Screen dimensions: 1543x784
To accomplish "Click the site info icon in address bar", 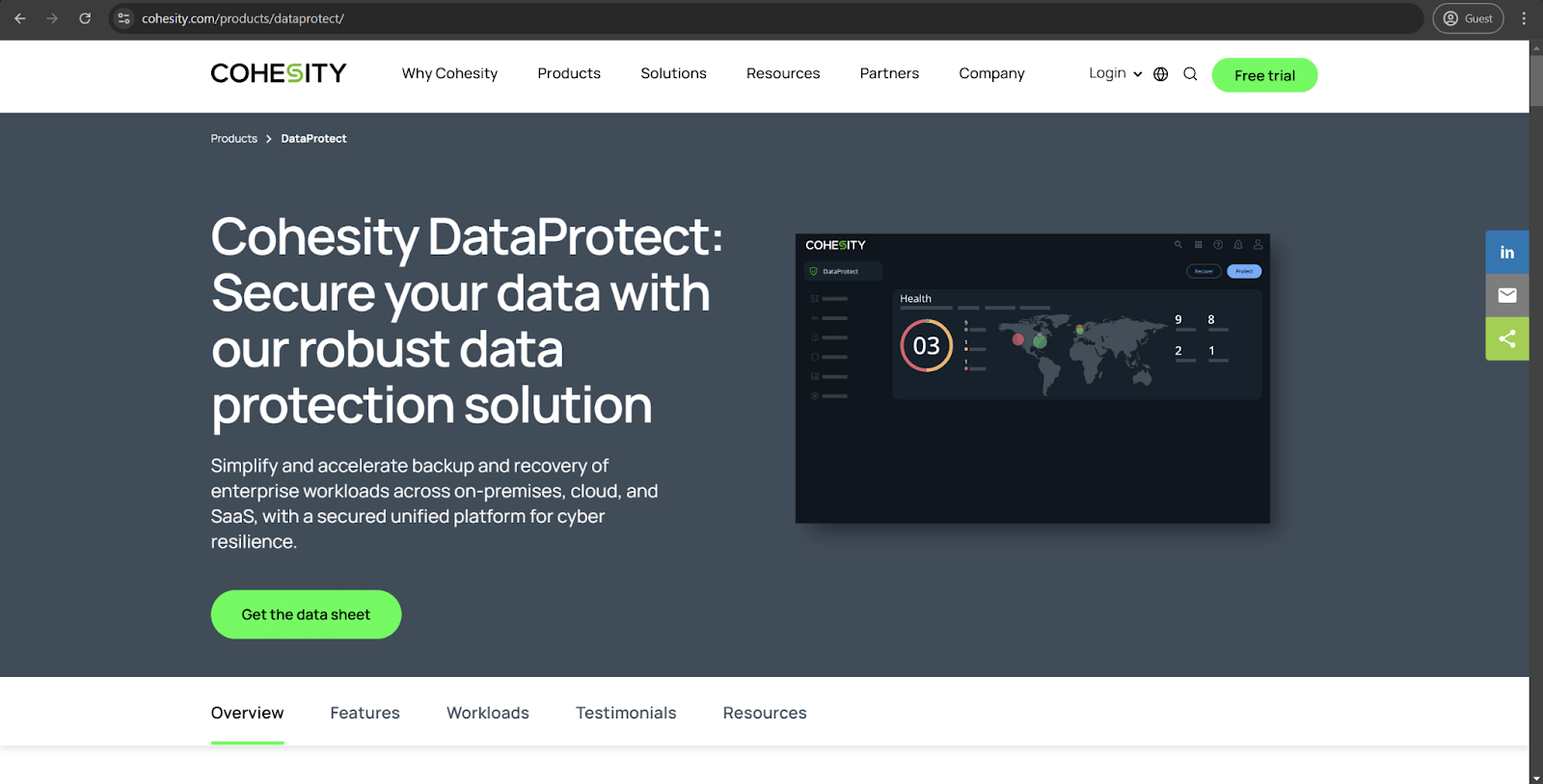I will (123, 18).
